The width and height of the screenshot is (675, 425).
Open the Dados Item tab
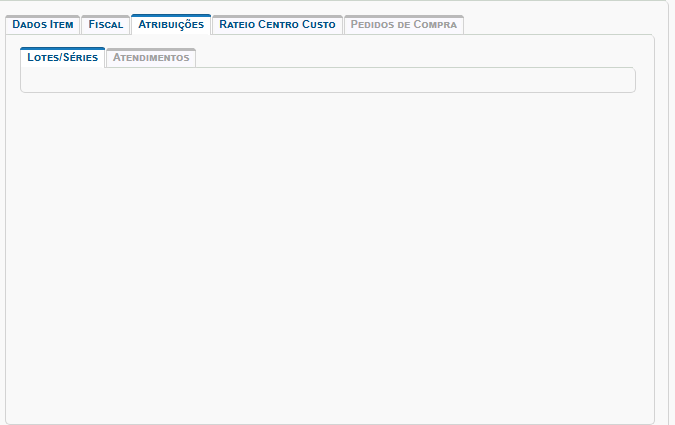pyautogui.click(x=42, y=24)
